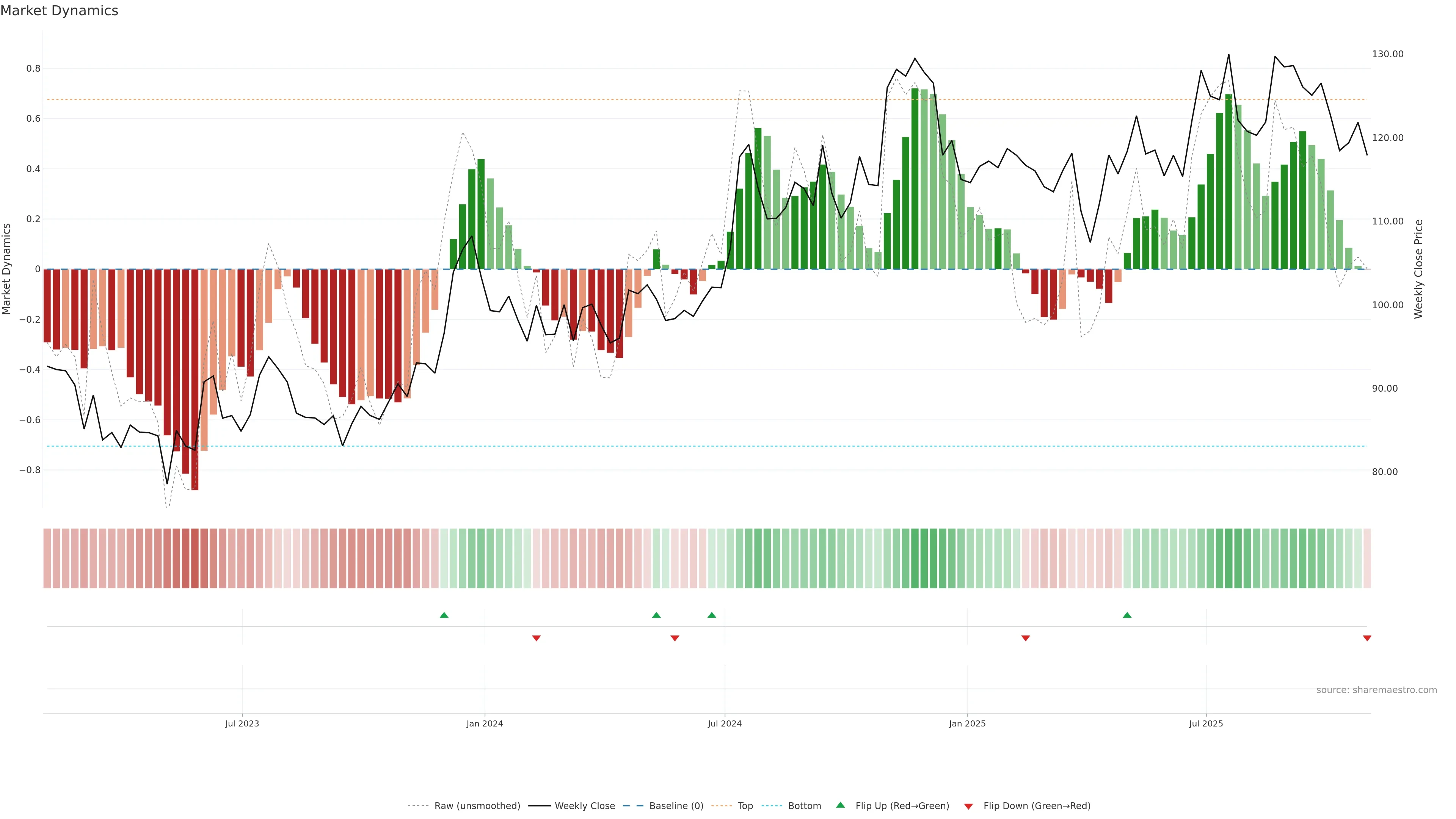Click the green Flip Up marker just before Jul 2024
1456x819 pixels.
tap(712, 615)
